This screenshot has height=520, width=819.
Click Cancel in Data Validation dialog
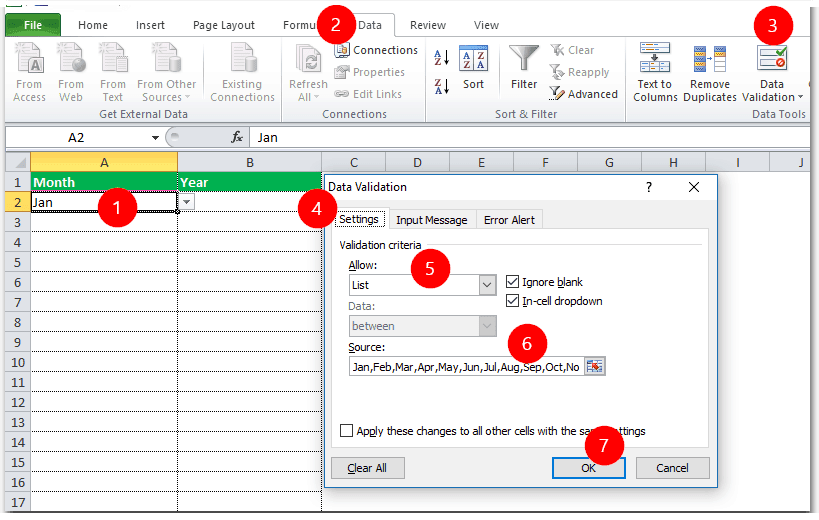pos(671,468)
